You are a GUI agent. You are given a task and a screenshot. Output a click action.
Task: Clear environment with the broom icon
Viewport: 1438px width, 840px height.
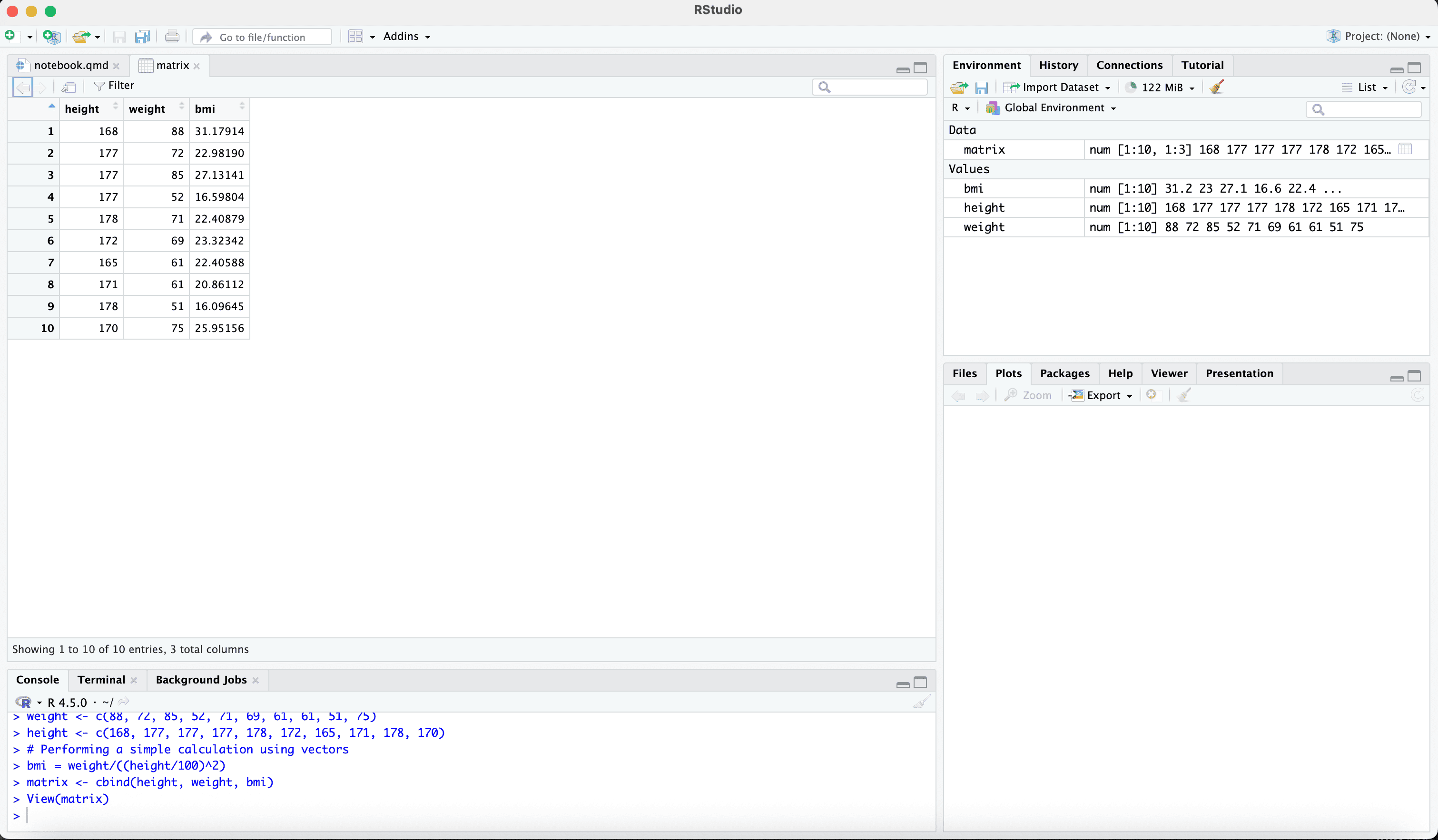(1217, 87)
